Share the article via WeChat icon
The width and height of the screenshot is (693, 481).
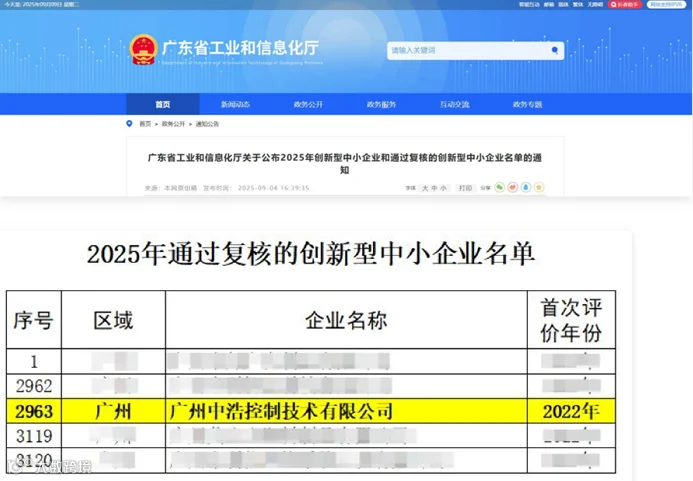[499, 187]
